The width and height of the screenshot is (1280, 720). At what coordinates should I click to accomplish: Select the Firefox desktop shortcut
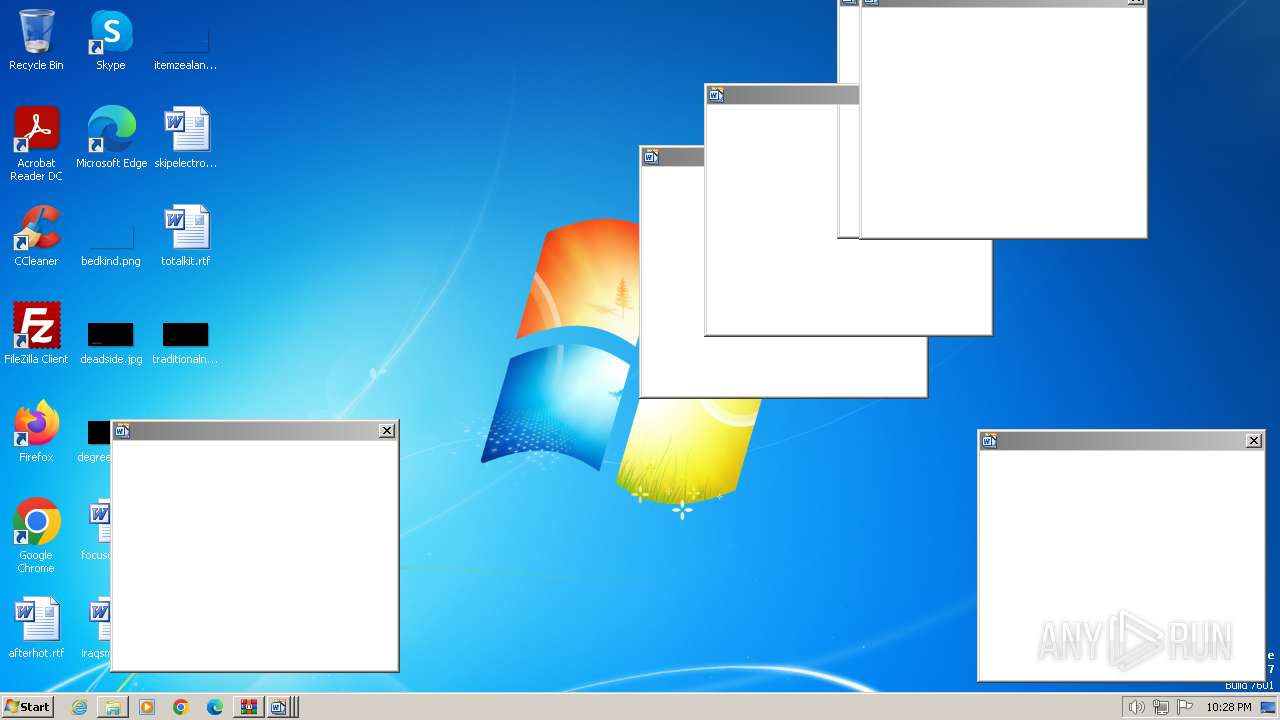point(36,432)
